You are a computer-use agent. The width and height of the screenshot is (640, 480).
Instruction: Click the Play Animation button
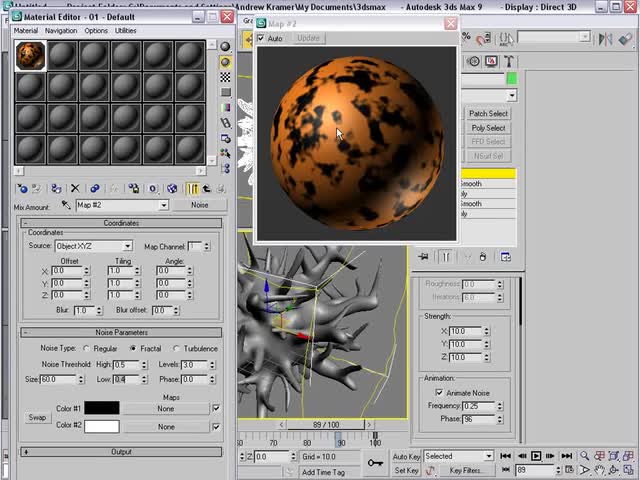pyautogui.click(x=536, y=456)
